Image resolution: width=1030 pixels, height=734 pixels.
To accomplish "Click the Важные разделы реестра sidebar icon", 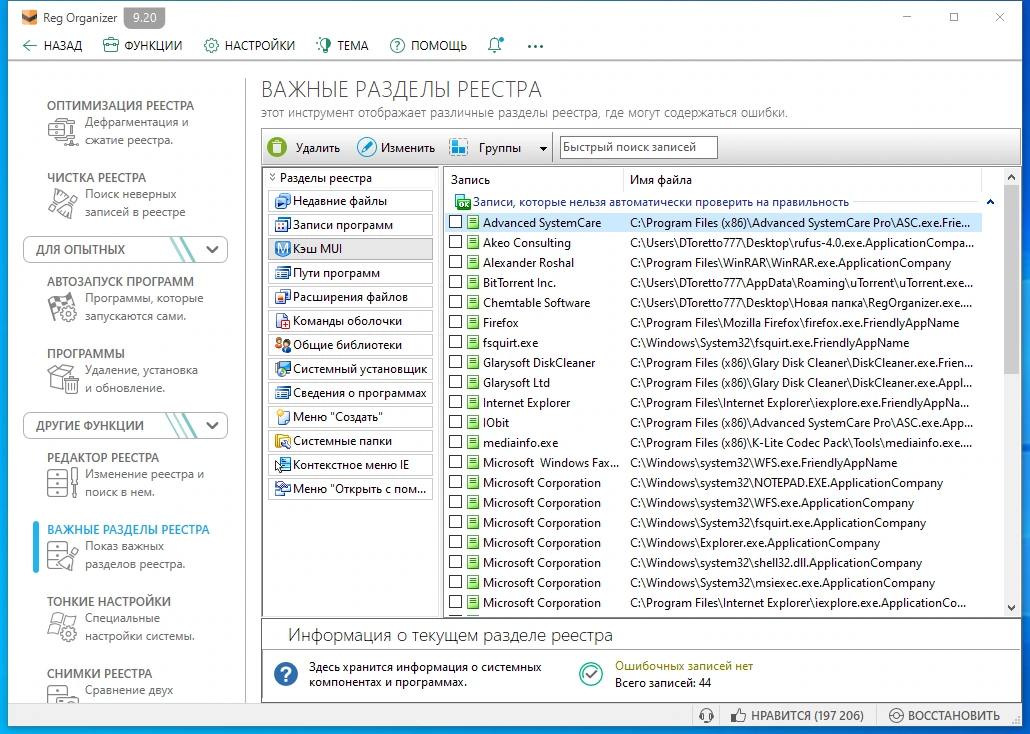I will [x=62, y=555].
